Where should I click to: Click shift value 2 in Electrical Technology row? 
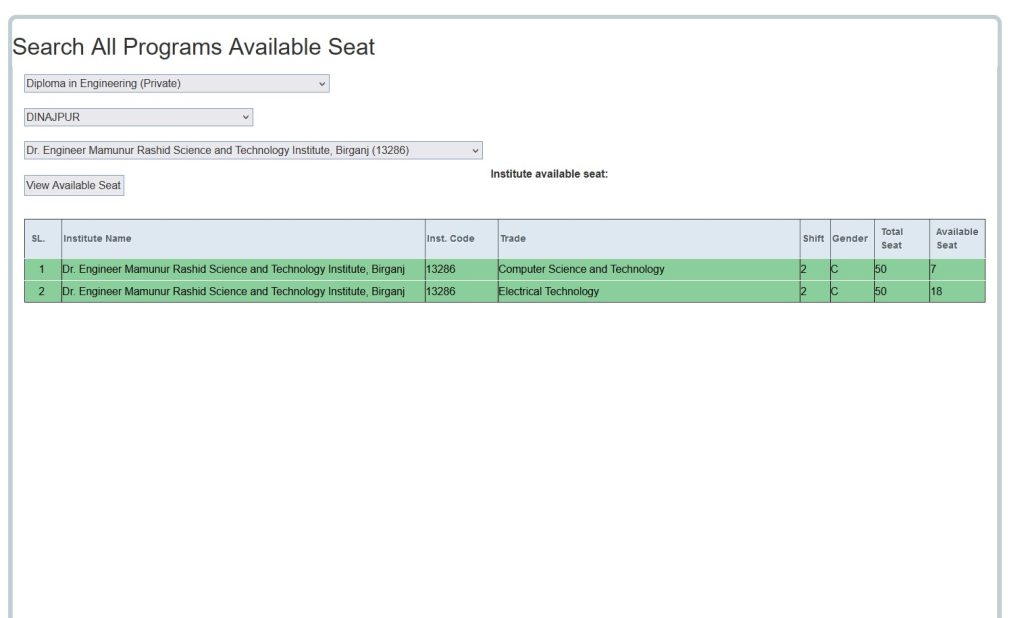[804, 291]
